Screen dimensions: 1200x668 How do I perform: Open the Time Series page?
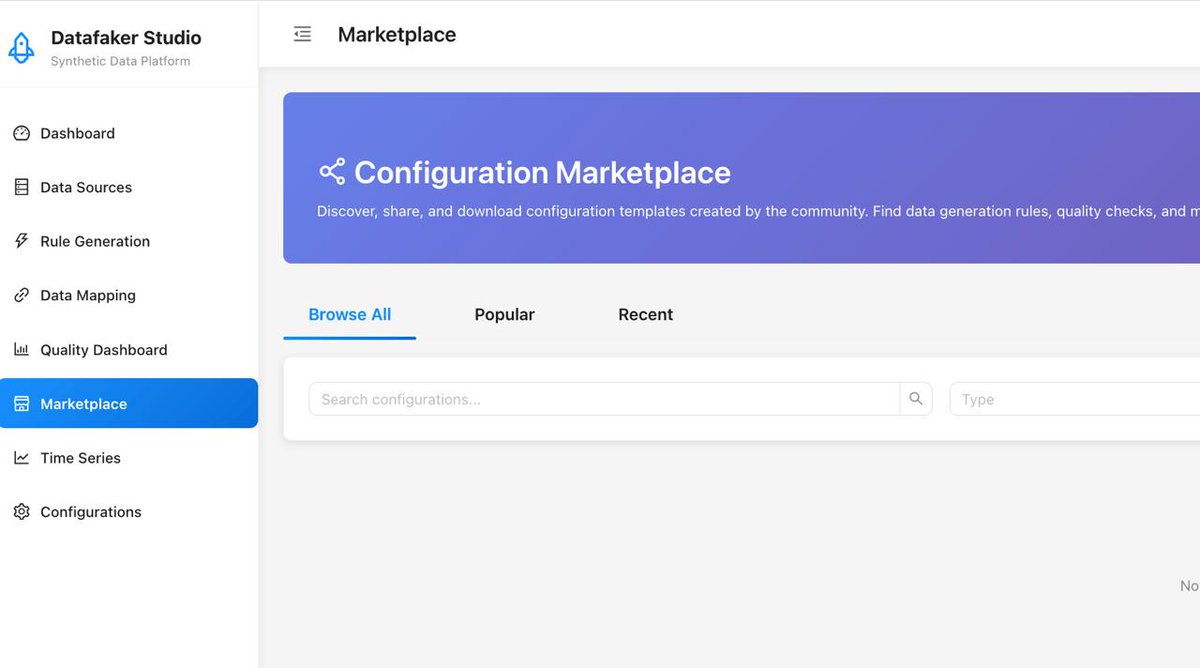[79, 457]
